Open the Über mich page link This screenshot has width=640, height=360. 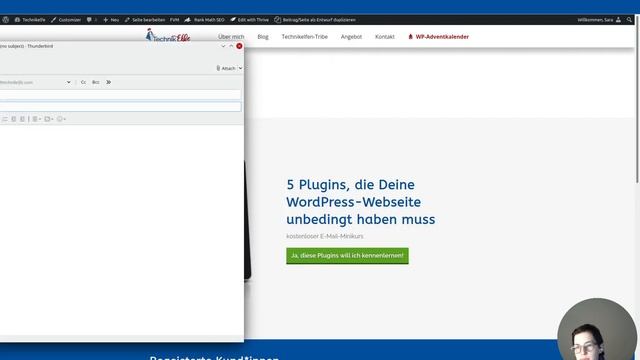coord(231,37)
